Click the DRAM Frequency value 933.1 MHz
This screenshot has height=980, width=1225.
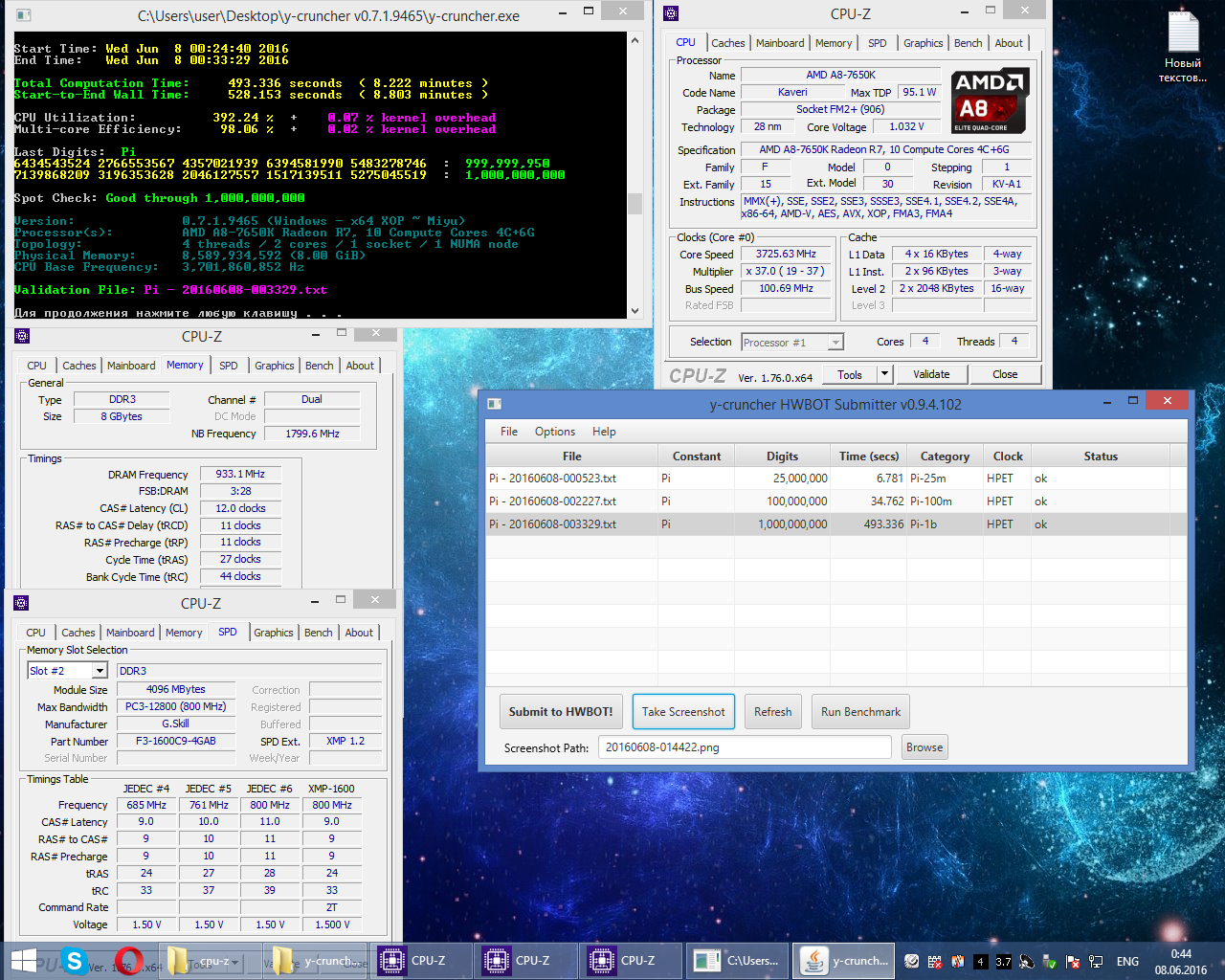240,474
